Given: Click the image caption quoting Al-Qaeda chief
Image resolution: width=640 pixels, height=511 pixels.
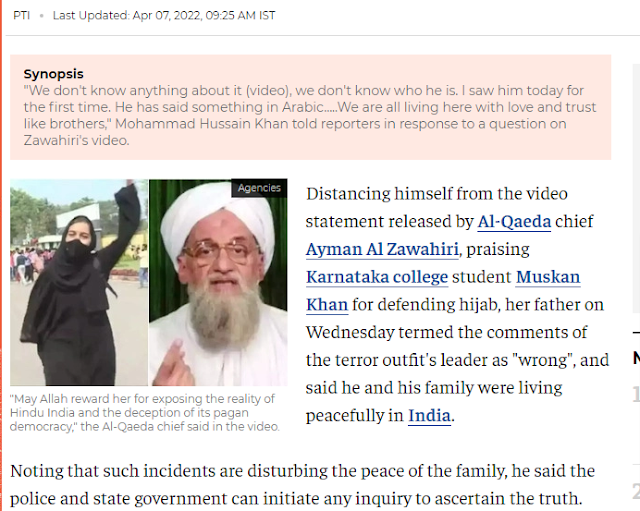Looking at the screenshot, I should coord(145,413).
